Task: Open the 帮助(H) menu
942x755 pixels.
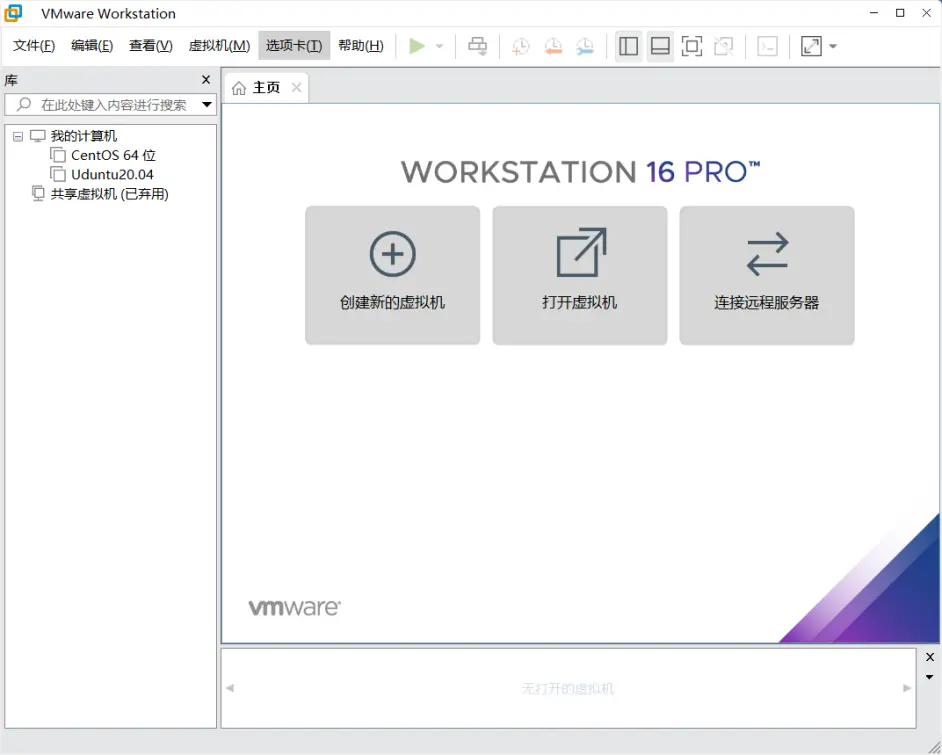Action: coord(360,46)
